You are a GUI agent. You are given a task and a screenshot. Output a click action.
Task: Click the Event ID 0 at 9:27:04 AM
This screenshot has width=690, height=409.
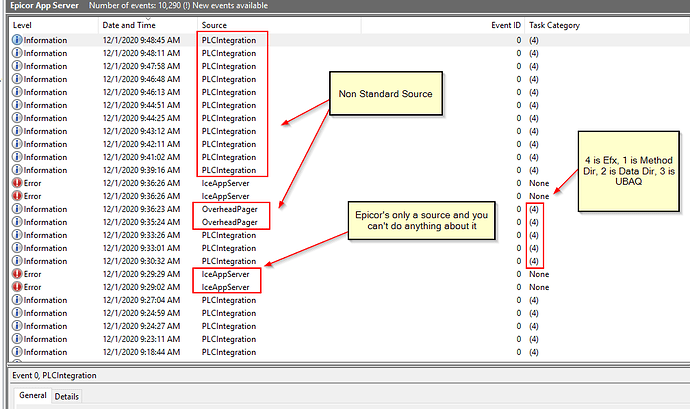coord(519,300)
